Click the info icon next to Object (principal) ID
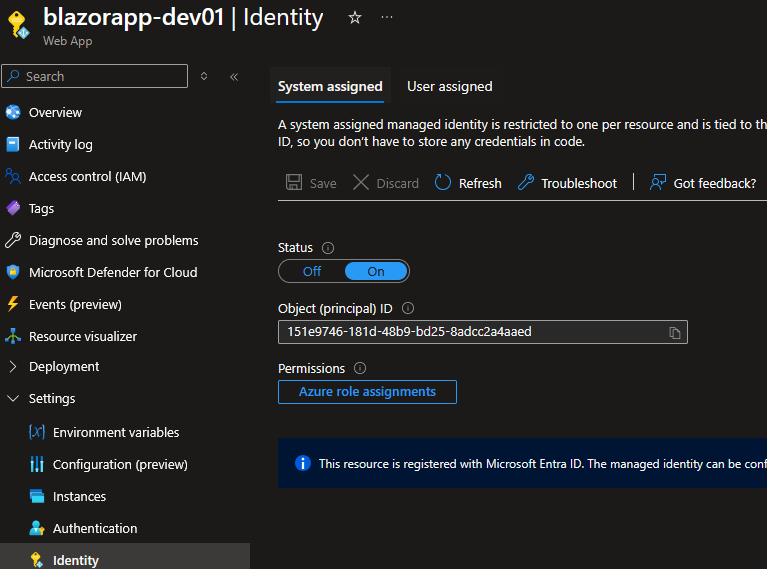Image resolution: width=767 pixels, height=569 pixels. coord(408,308)
